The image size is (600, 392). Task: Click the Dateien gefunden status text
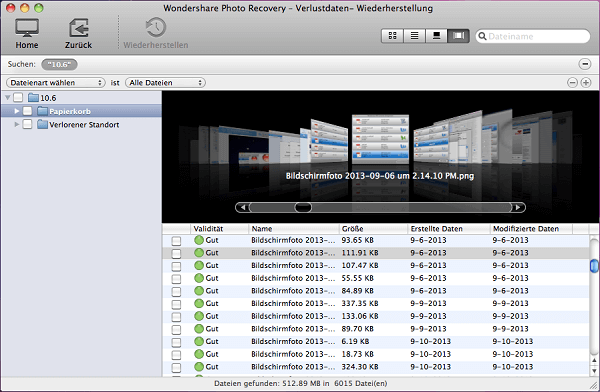pos(301,383)
